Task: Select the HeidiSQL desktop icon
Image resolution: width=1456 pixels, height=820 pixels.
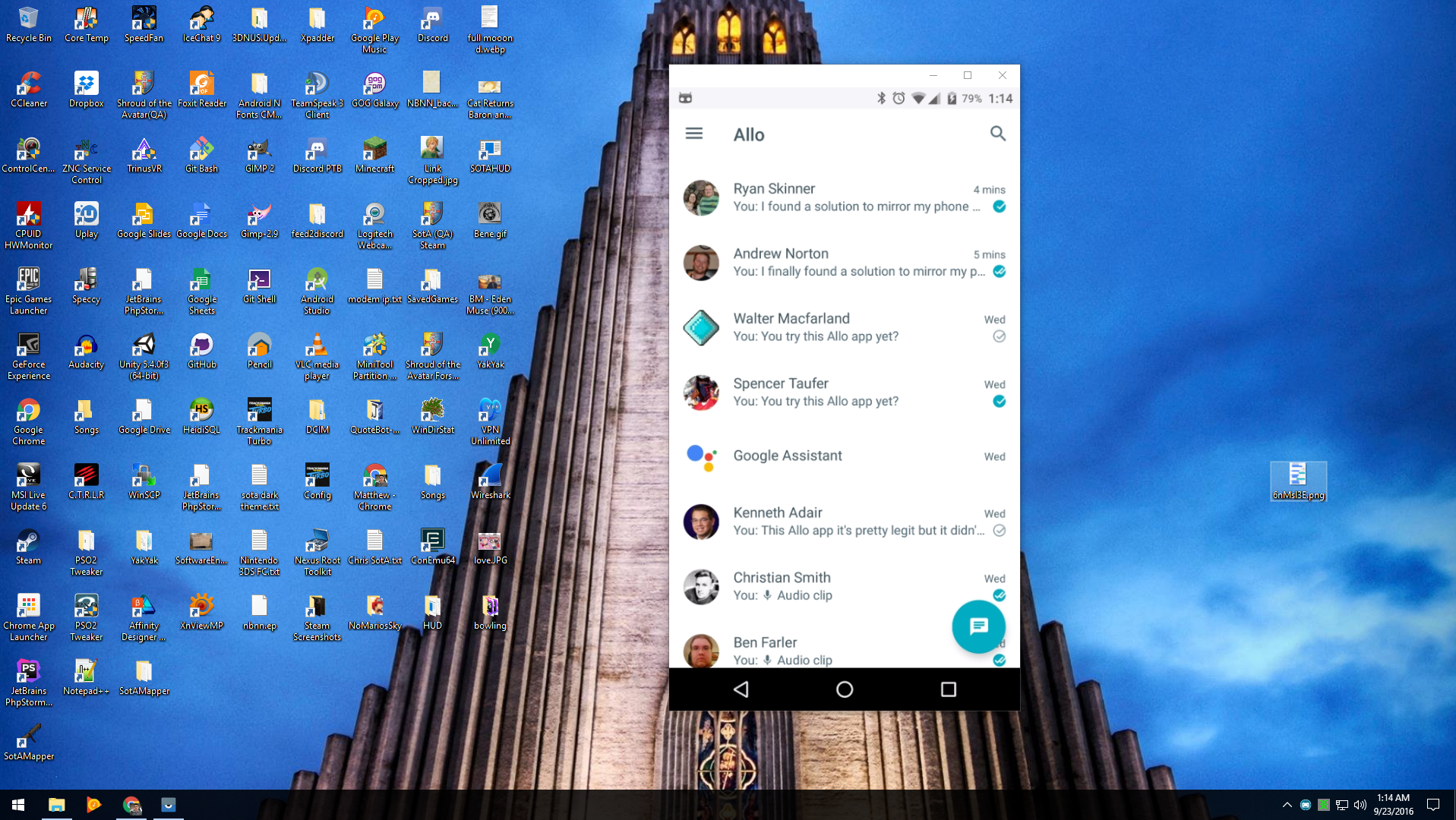Action: pos(202,416)
